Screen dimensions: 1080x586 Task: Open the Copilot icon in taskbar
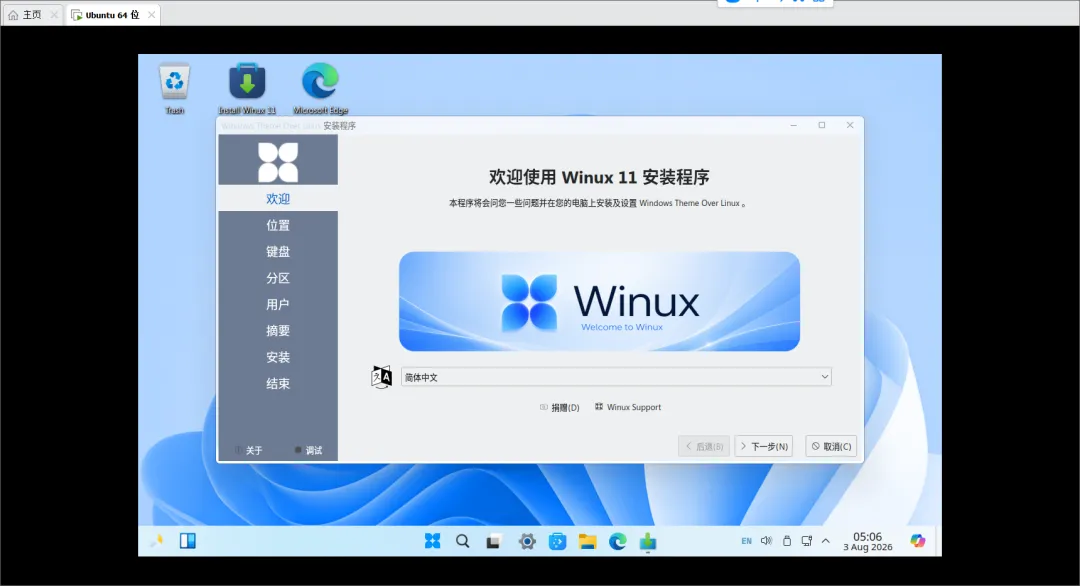point(917,541)
